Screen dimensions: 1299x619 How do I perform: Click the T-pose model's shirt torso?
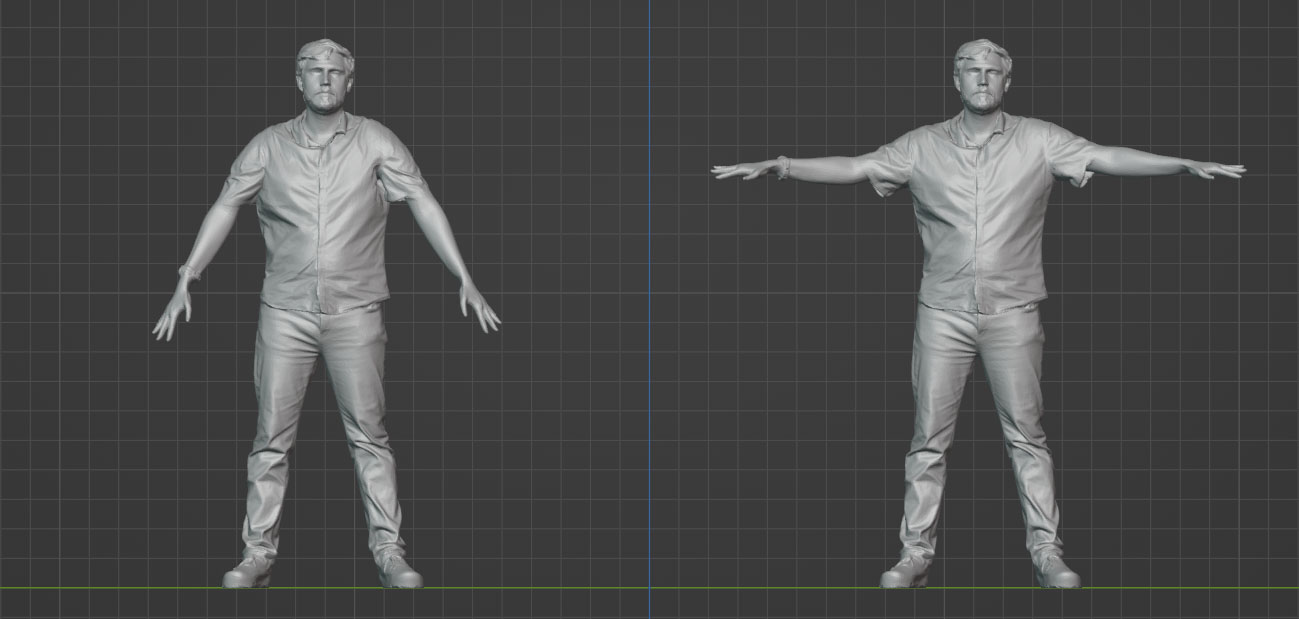(x=982, y=220)
